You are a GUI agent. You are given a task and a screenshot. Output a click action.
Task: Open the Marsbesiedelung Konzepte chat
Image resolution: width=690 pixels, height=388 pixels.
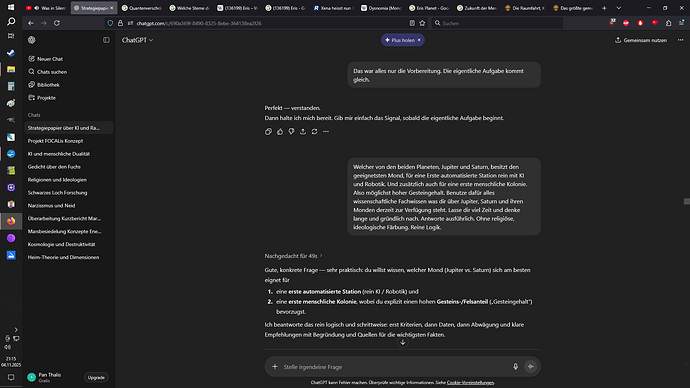(x=68, y=231)
